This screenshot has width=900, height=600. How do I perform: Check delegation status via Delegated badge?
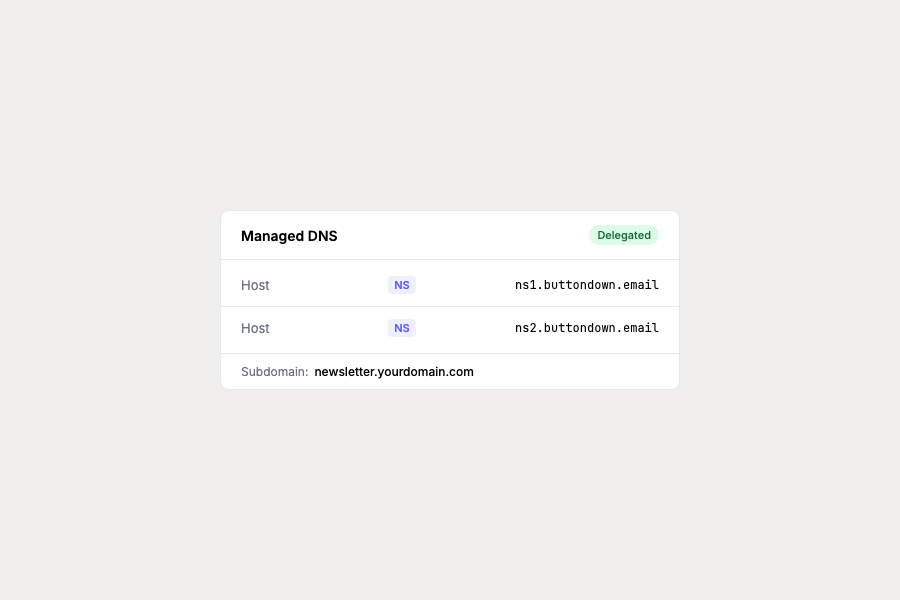(x=624, y=235)
